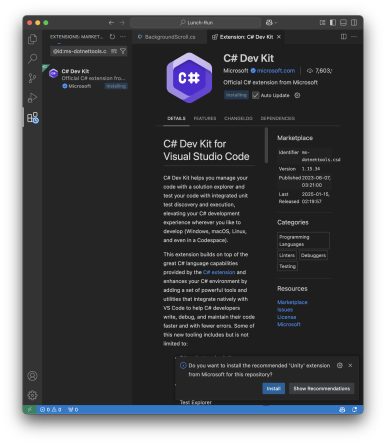Split the editor to the right
The height and width of the screenshot is (444, 386).
(x=344, y=37)
